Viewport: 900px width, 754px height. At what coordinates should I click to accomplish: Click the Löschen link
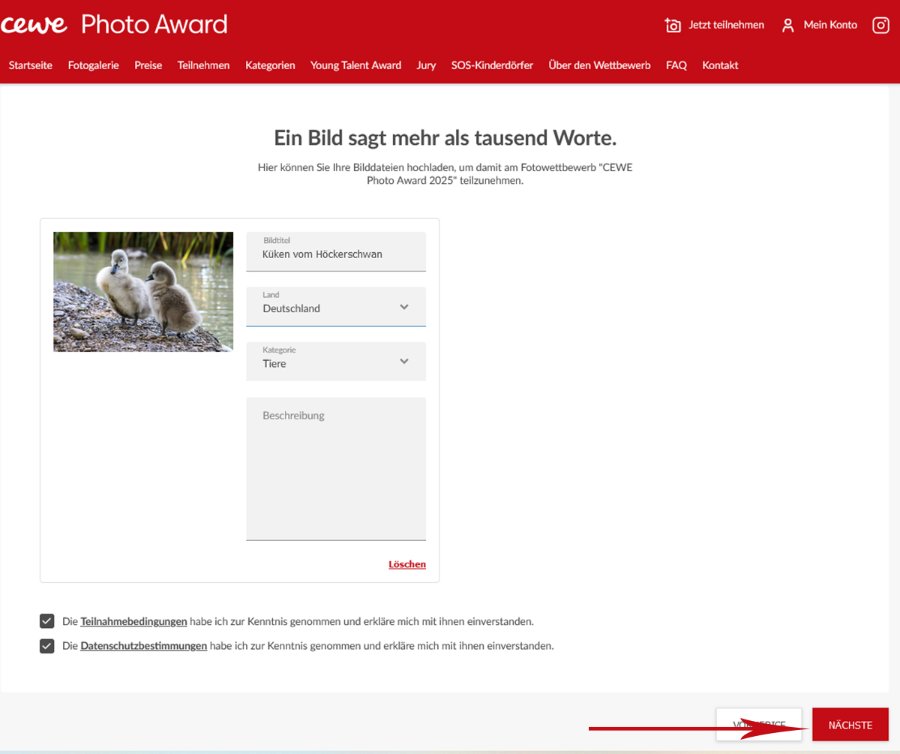407,564
